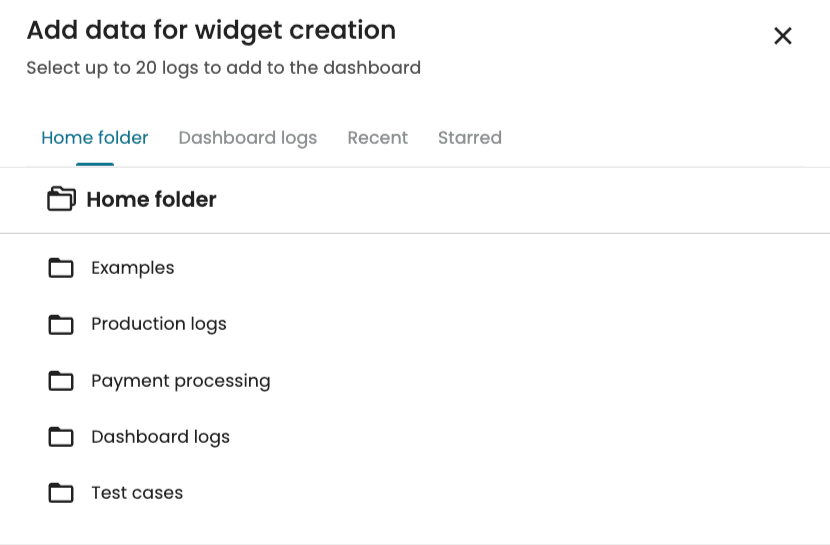The image size is (830, 545).
Task: Click the Payment processing folder icon
Action: (61, 381)
